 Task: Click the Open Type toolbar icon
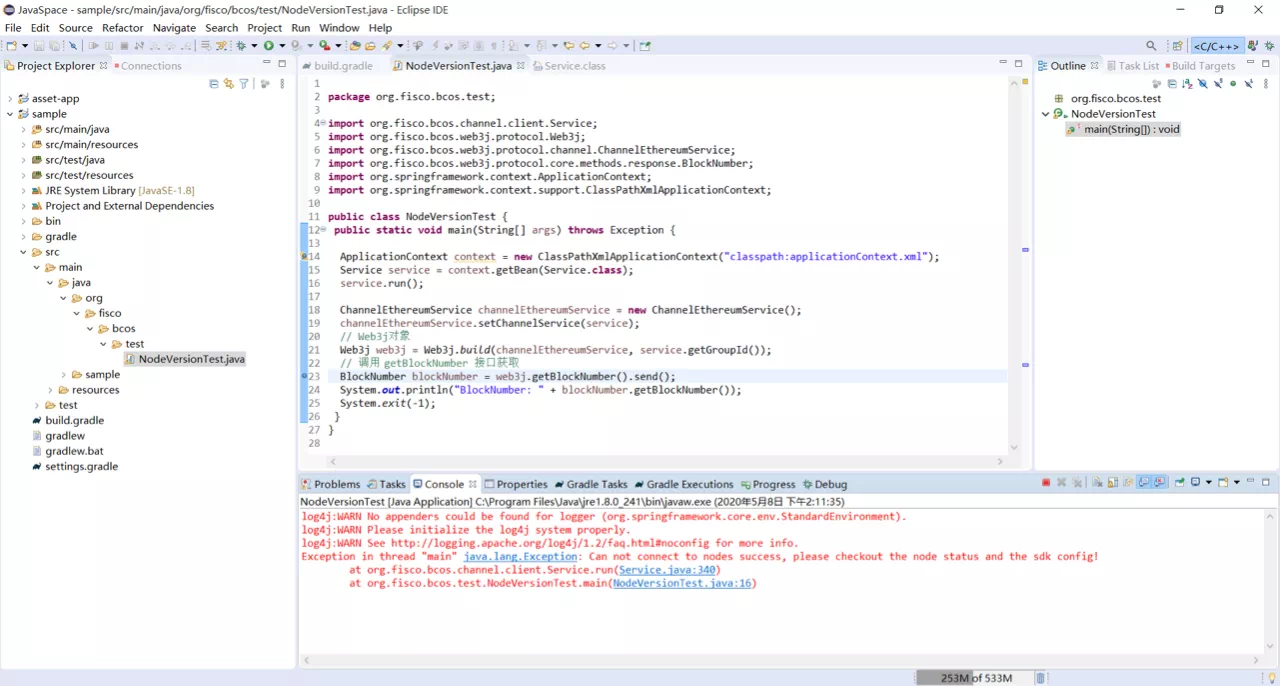[355, 46]
